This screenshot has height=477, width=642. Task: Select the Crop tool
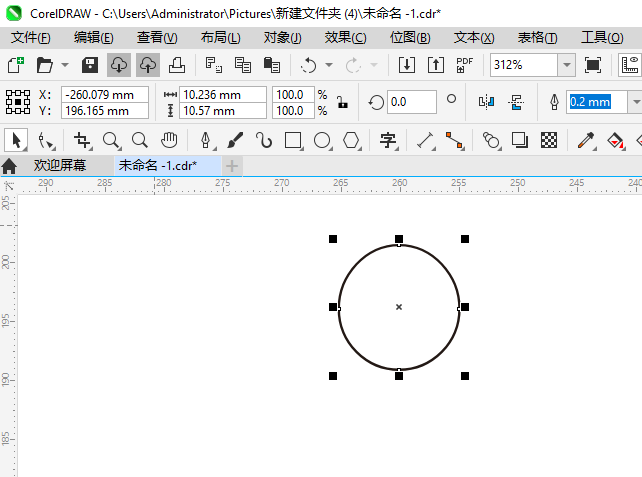point(82,140)
